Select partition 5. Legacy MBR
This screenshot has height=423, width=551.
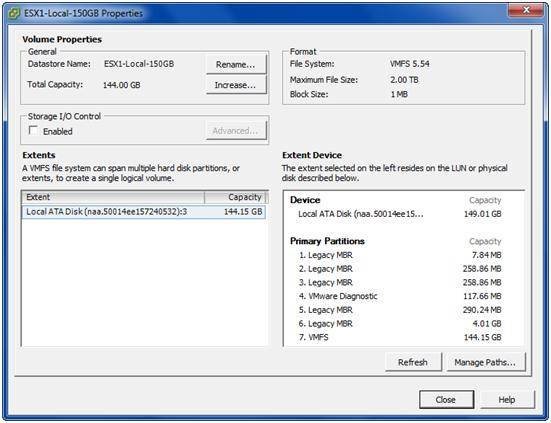coord(326,310)
